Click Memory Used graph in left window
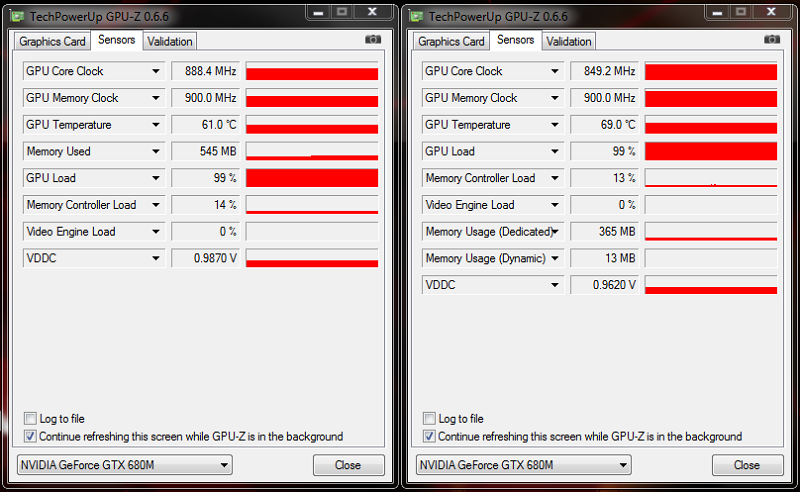Viewport: 800px width, 492px height. [312, 151]
